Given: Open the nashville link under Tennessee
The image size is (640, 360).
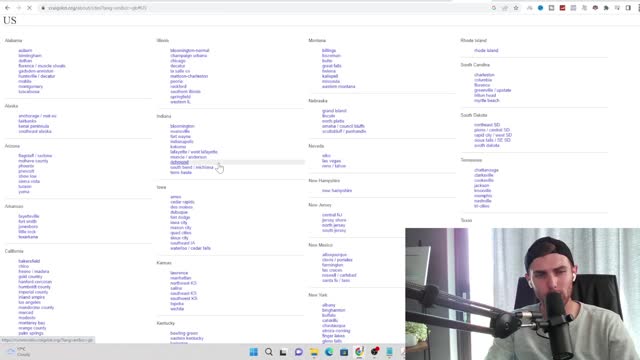Looking at the screenshot, I should [483, 201].
